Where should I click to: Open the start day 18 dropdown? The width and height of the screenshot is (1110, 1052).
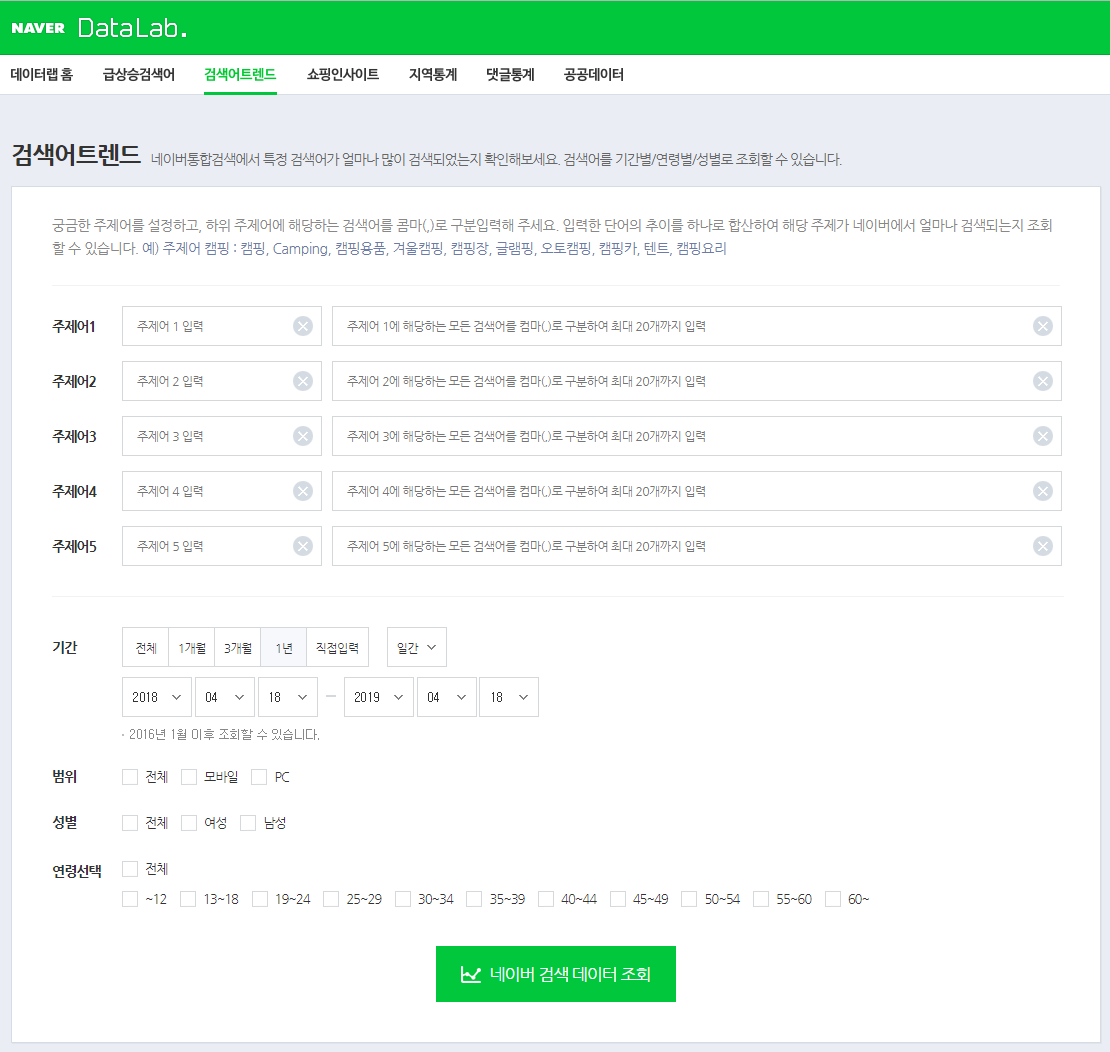click(x=287, y=697)
